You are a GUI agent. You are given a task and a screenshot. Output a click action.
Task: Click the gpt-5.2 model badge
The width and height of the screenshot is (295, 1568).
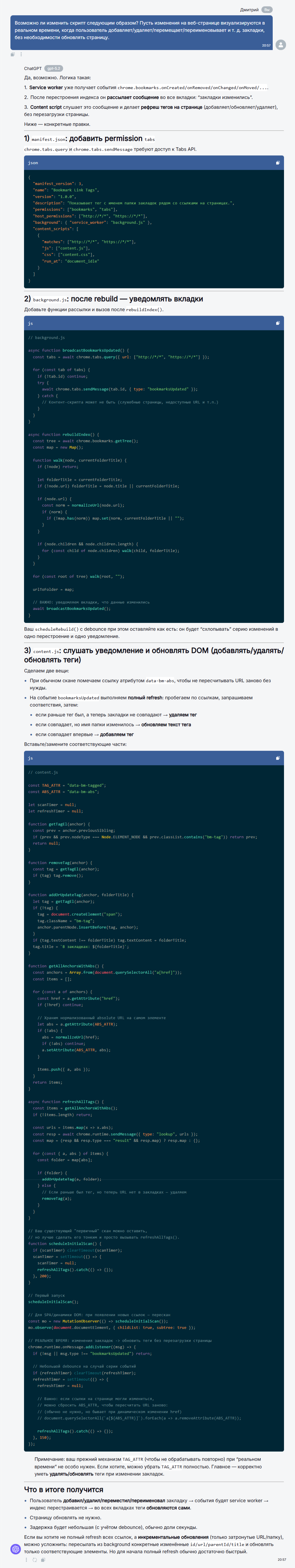(x=54, y=69)
